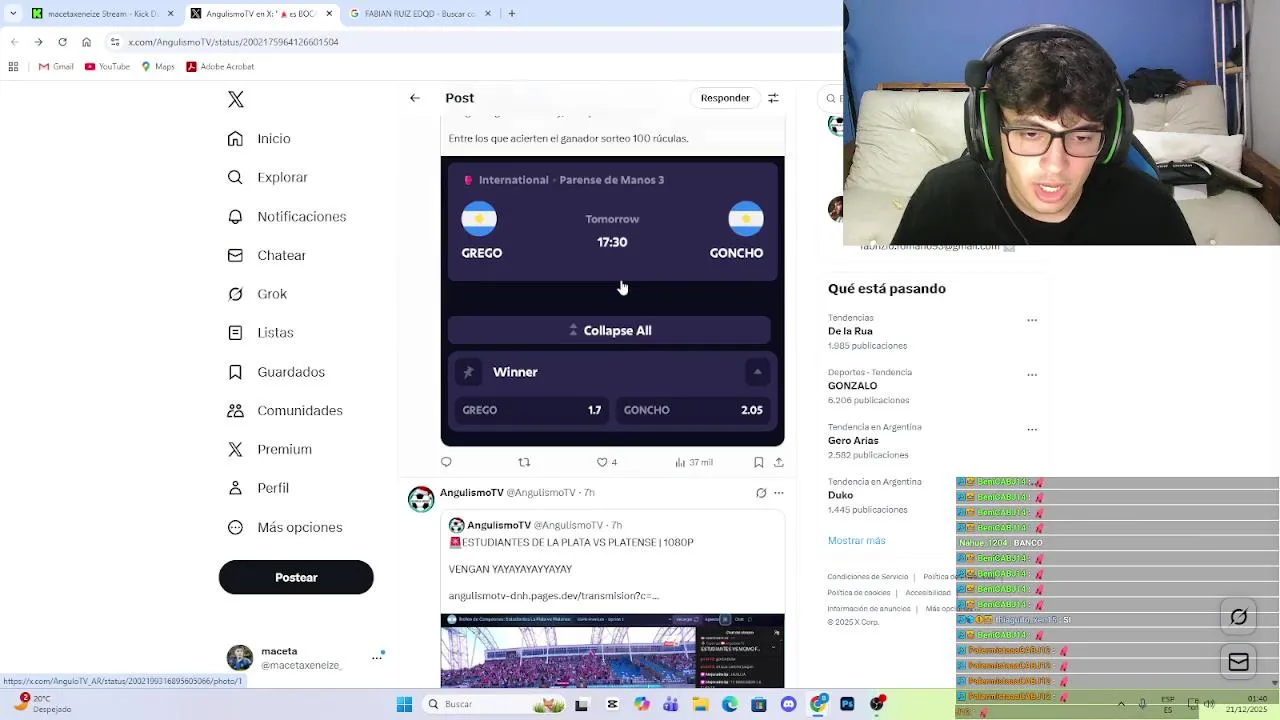Screen dimensions: 1280x720
Task: Open more options on AngulismoTV post
Action: [779, 493]
